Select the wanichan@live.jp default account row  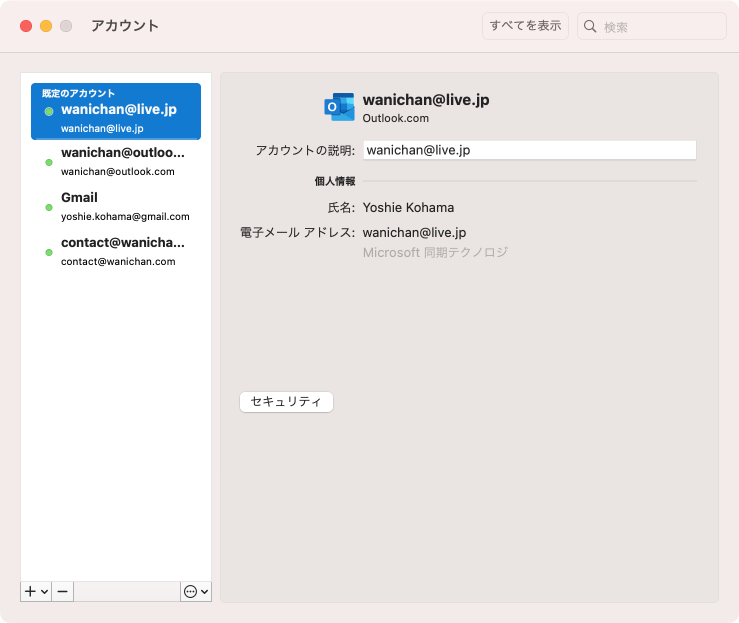tap(116, 111)
